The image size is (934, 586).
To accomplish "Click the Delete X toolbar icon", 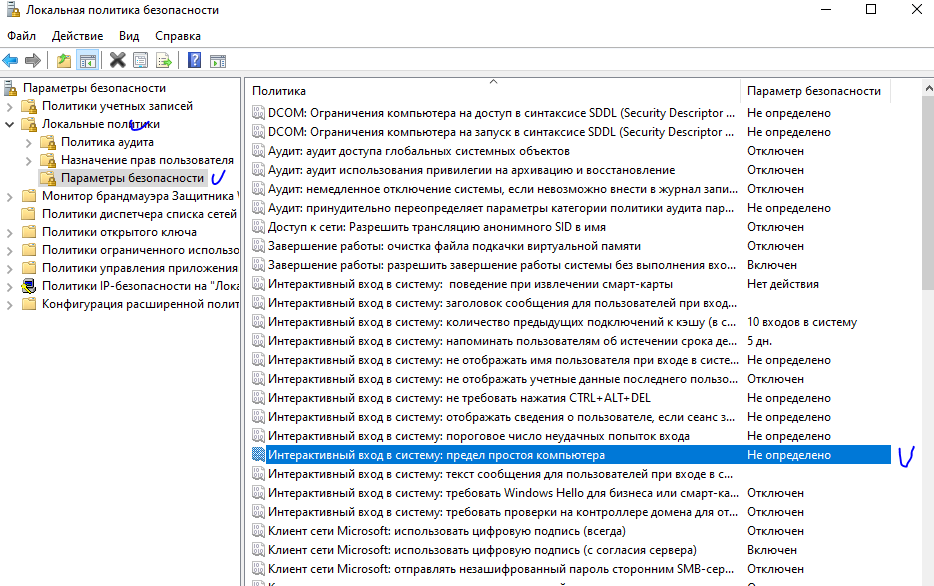I will [x=117, y=61].
